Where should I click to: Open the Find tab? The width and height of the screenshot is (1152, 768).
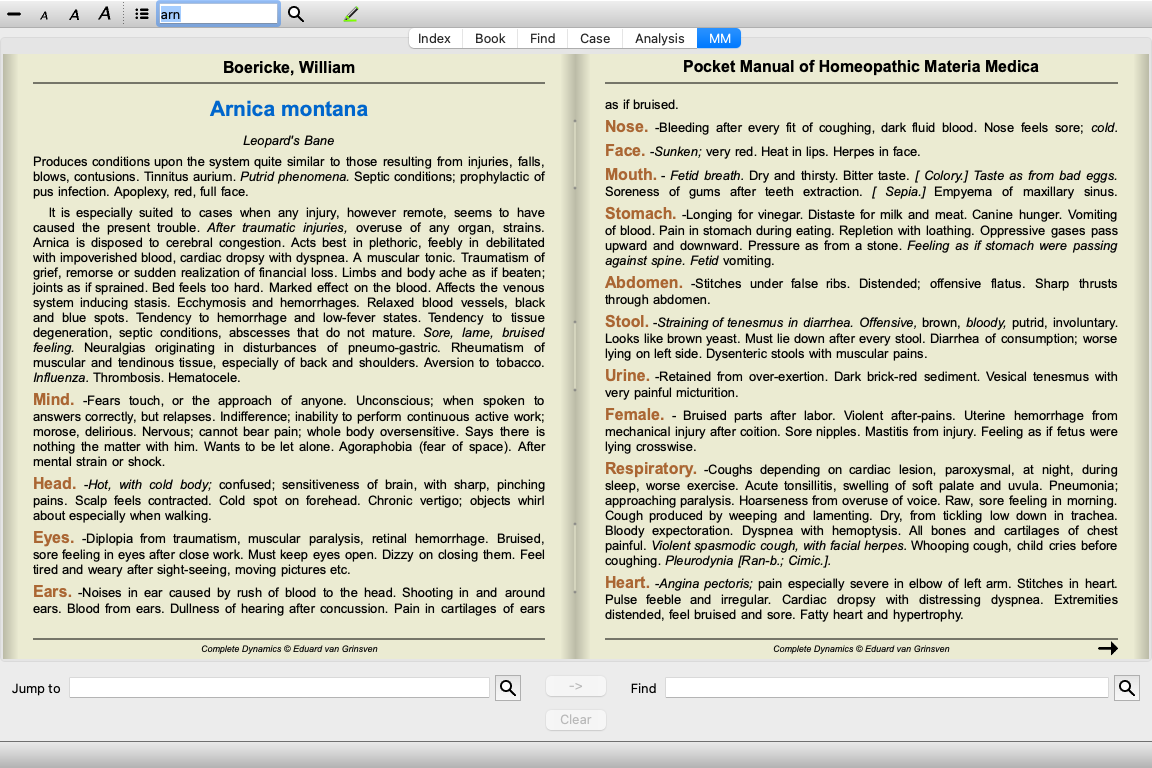(542, 38)
